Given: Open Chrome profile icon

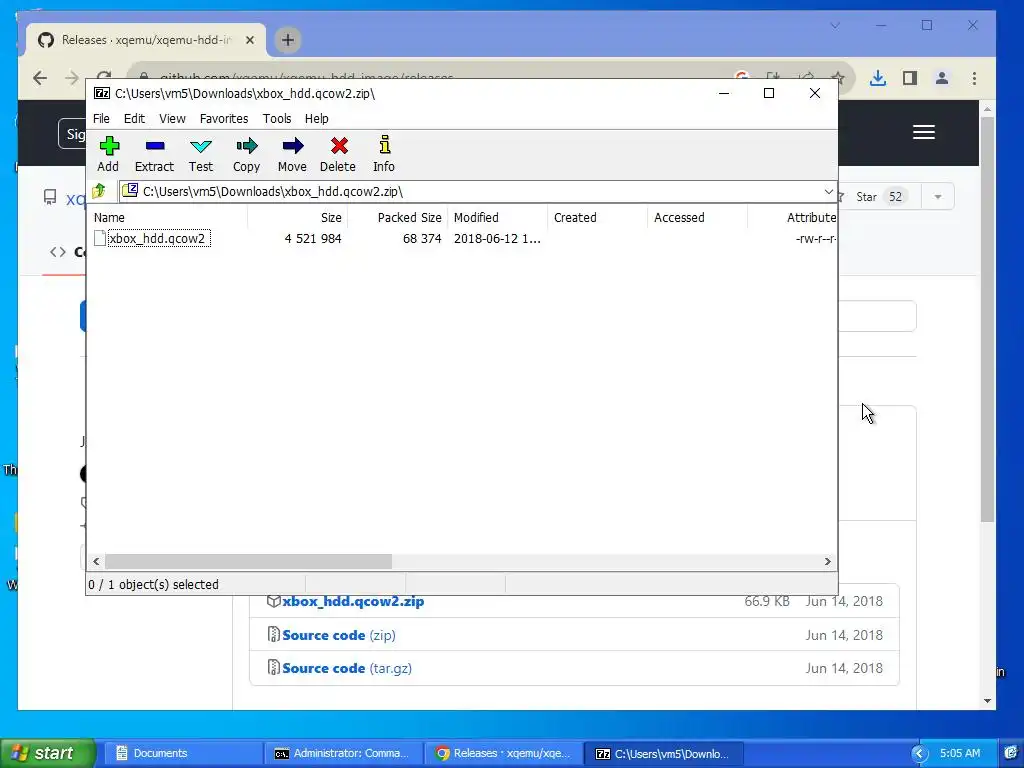Looking at the screenshot, I should point(942,78).
